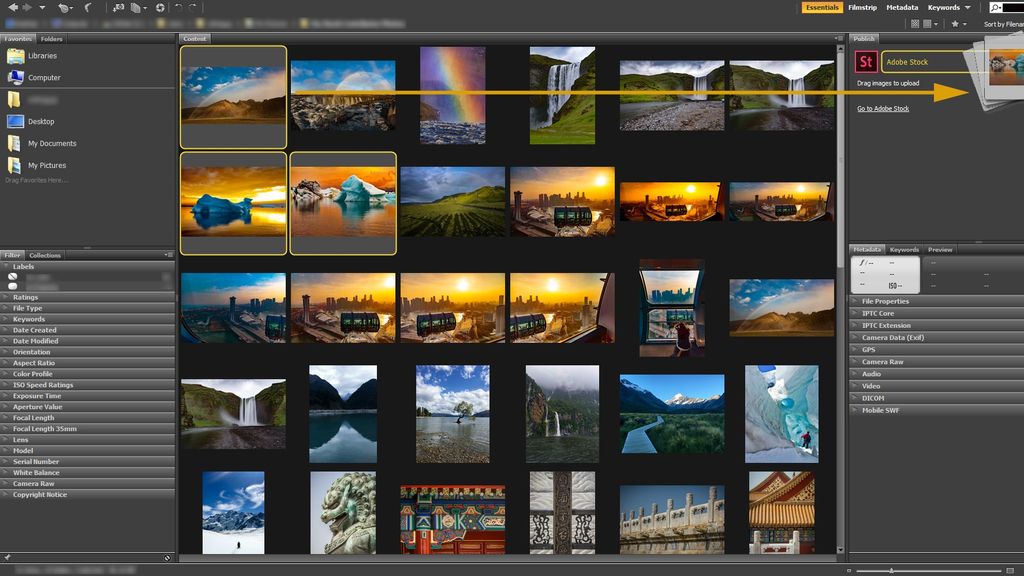
Task: Open selected images in Camera Raw
Action: pos(161,7)
